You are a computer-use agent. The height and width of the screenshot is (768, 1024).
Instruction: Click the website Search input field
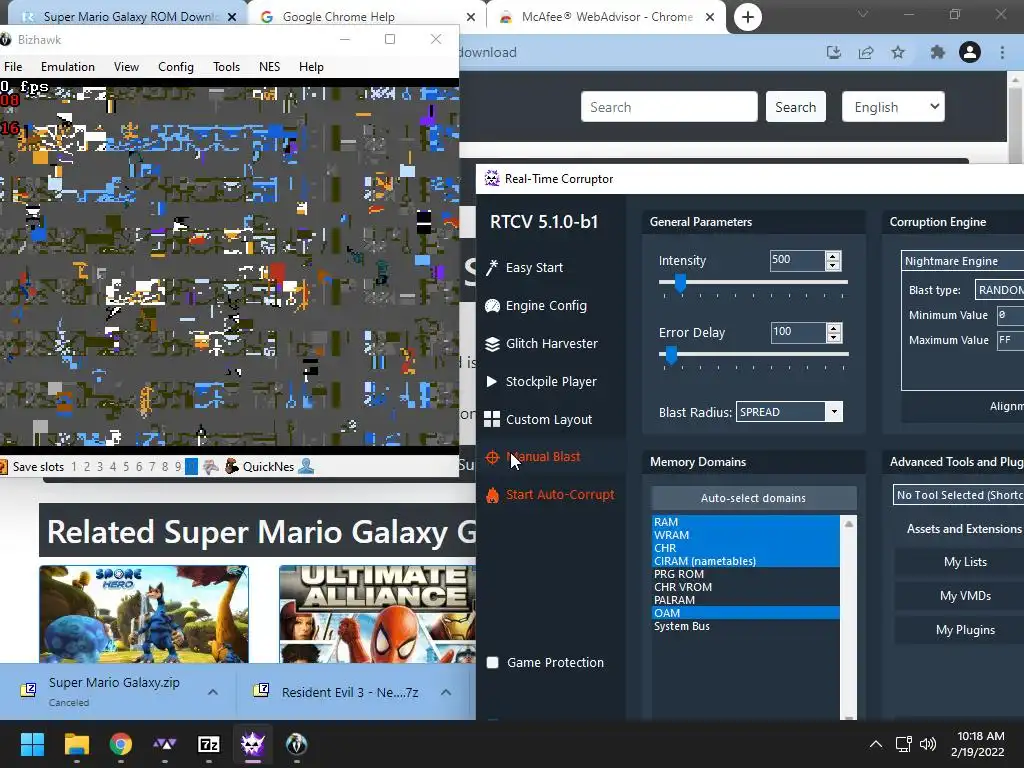[669, 106]
